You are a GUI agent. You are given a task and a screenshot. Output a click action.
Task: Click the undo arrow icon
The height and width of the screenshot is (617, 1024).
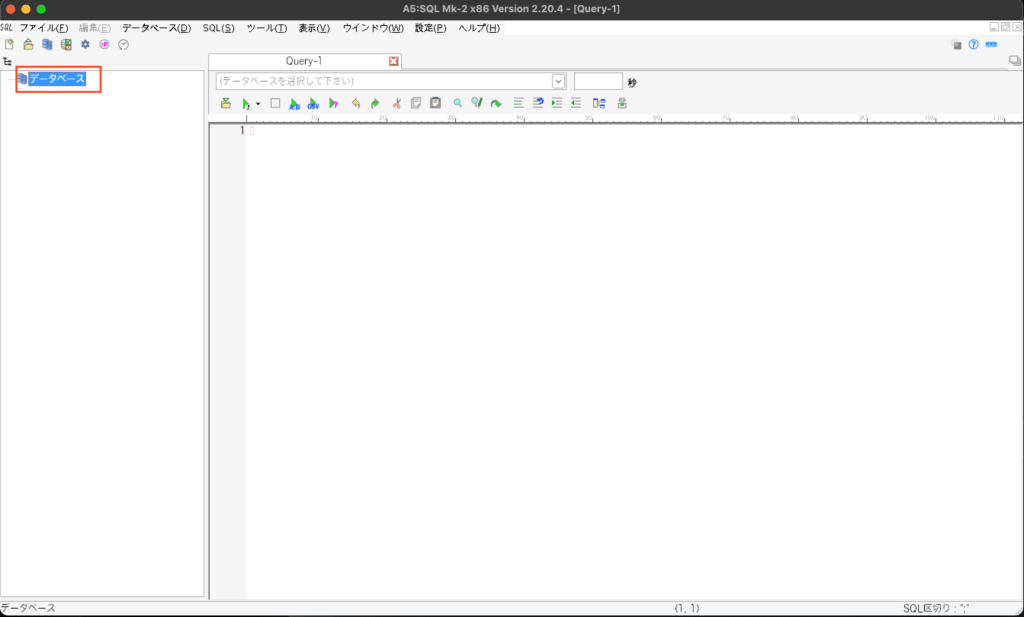click(356, 103)
